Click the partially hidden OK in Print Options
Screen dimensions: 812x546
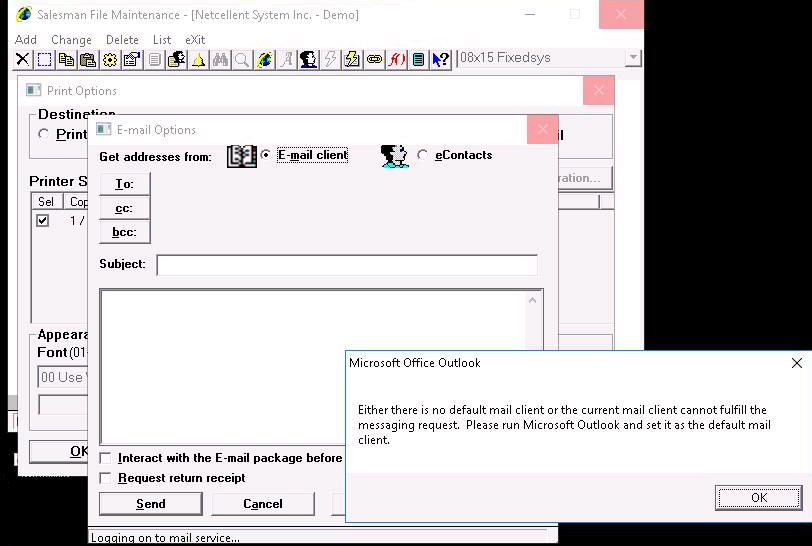coord(59,452)
